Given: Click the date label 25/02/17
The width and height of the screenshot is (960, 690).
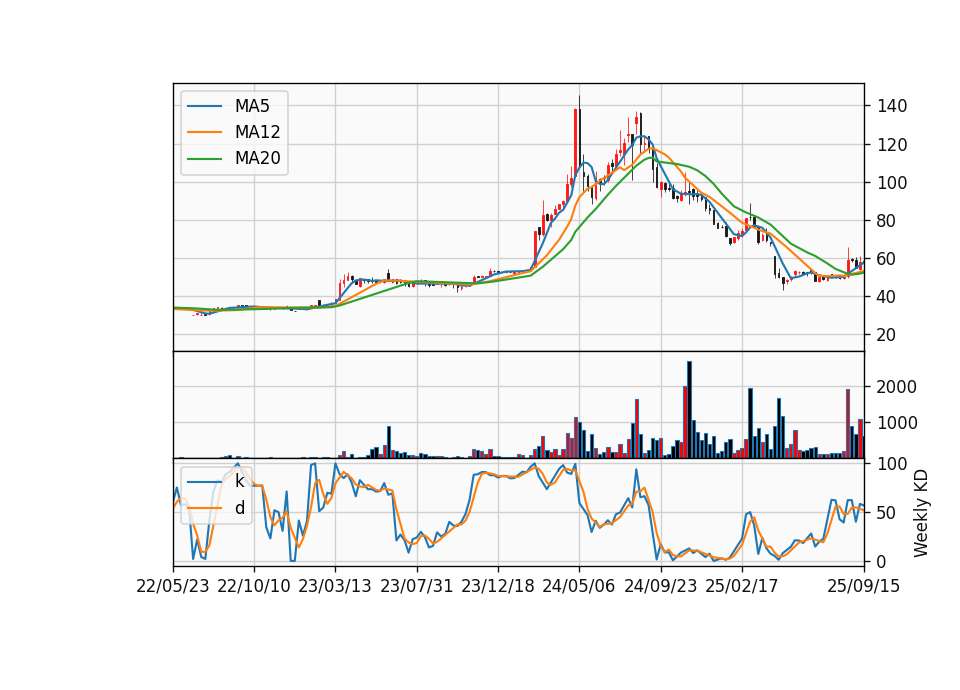Looking at the screenshot, I should pyautogui.click(x=741, y=586).
